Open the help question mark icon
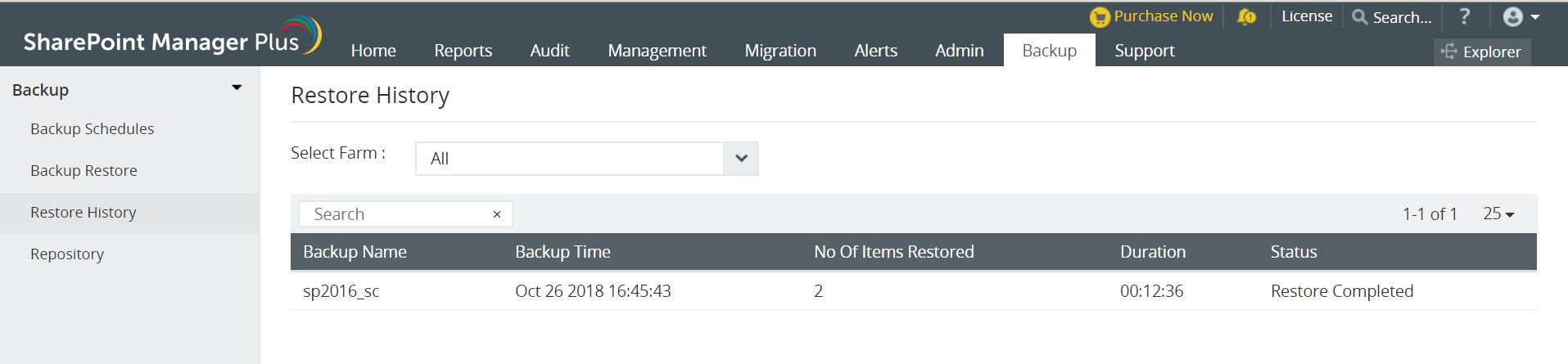This screenshot has width=1568, height=364. (1465, 17)
